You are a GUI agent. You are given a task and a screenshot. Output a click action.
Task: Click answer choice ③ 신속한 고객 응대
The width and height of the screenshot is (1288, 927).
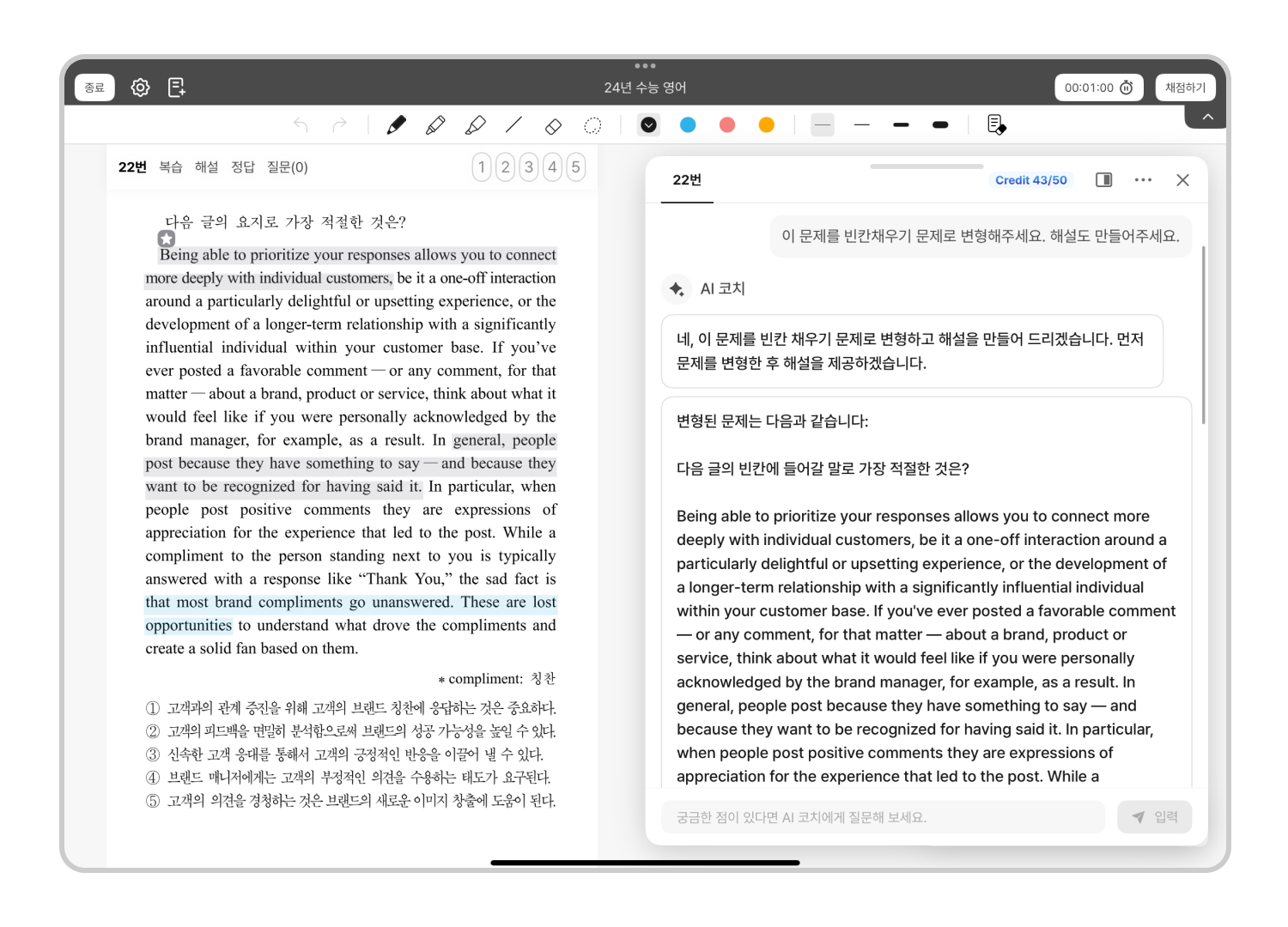[344, 754]
